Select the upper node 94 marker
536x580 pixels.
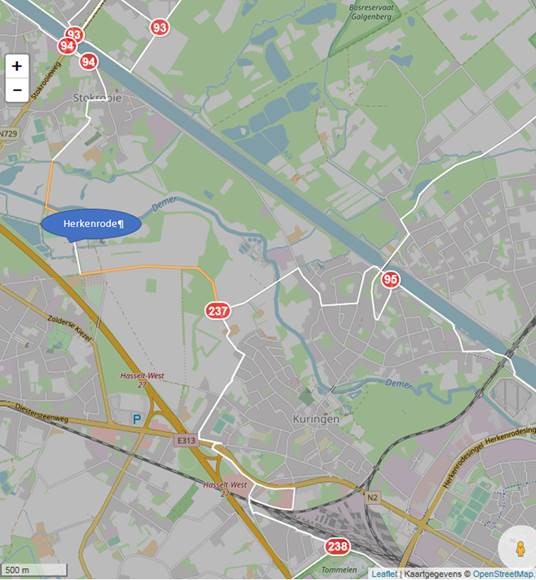click(x=67, y=46)
